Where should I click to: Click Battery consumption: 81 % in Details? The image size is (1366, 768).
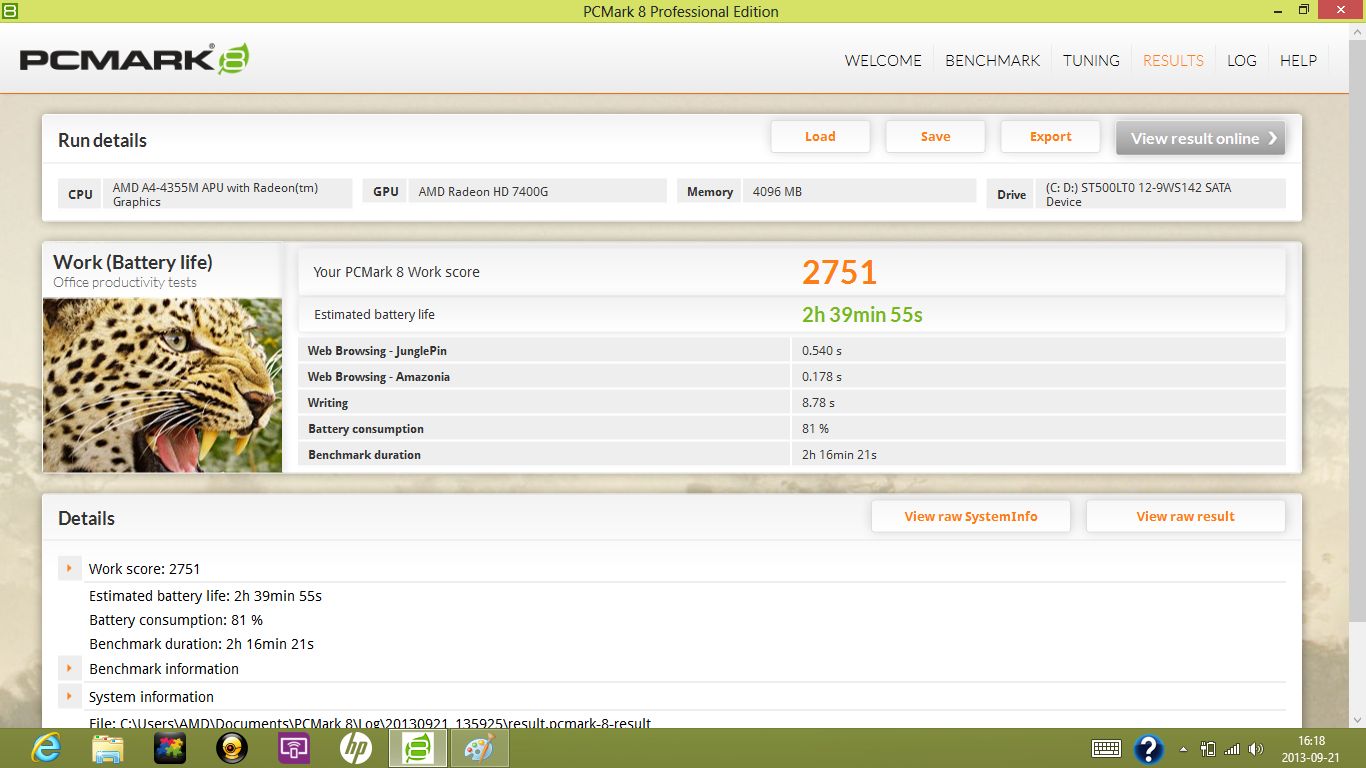pos(176,620)
